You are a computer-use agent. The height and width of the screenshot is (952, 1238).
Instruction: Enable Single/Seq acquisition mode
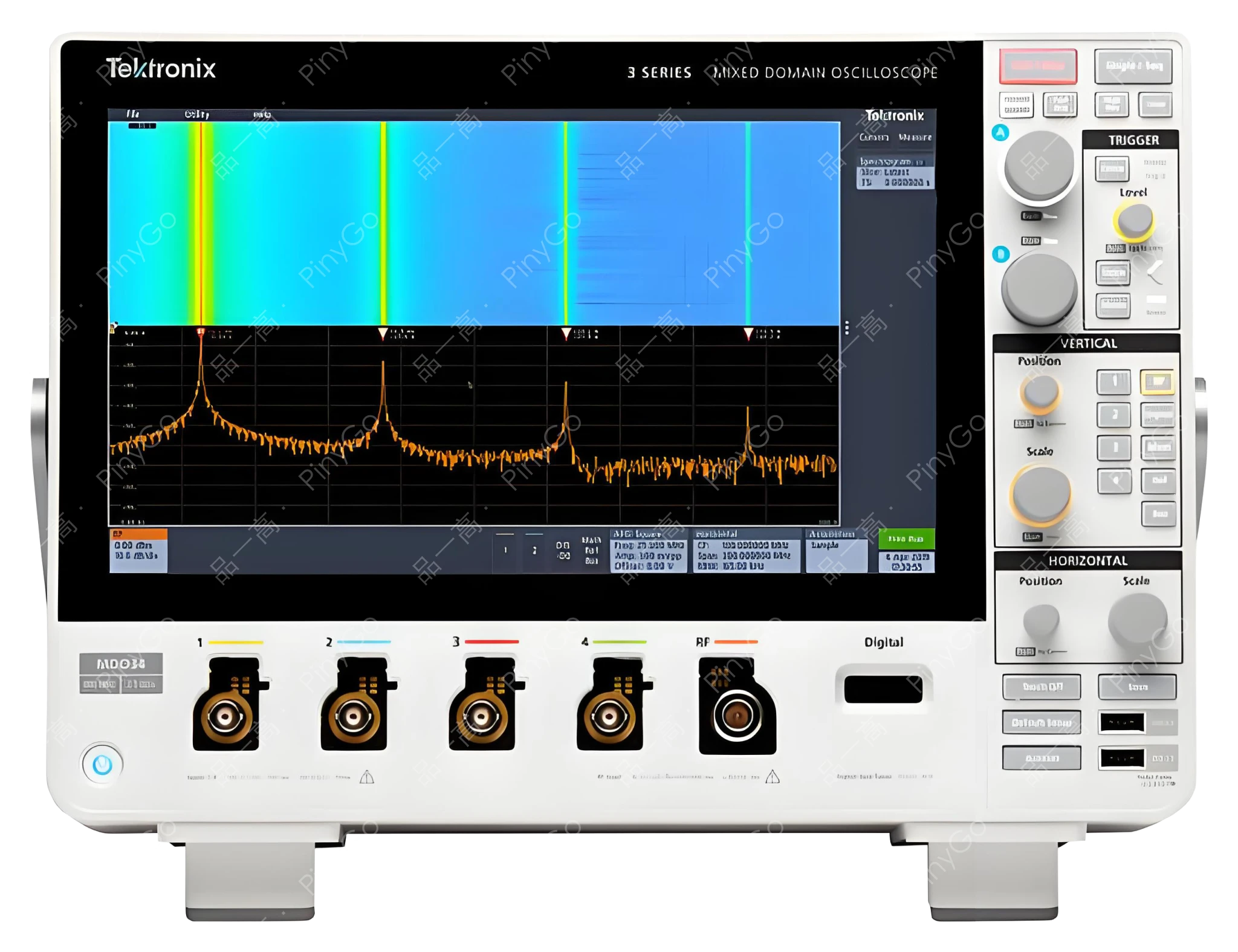1133,66
